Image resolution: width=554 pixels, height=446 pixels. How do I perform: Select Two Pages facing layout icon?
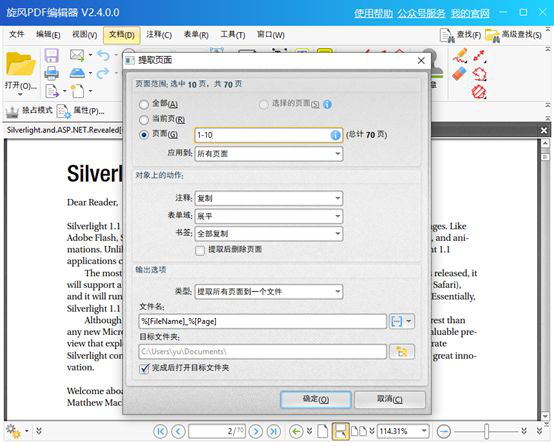tap(359, 431)
